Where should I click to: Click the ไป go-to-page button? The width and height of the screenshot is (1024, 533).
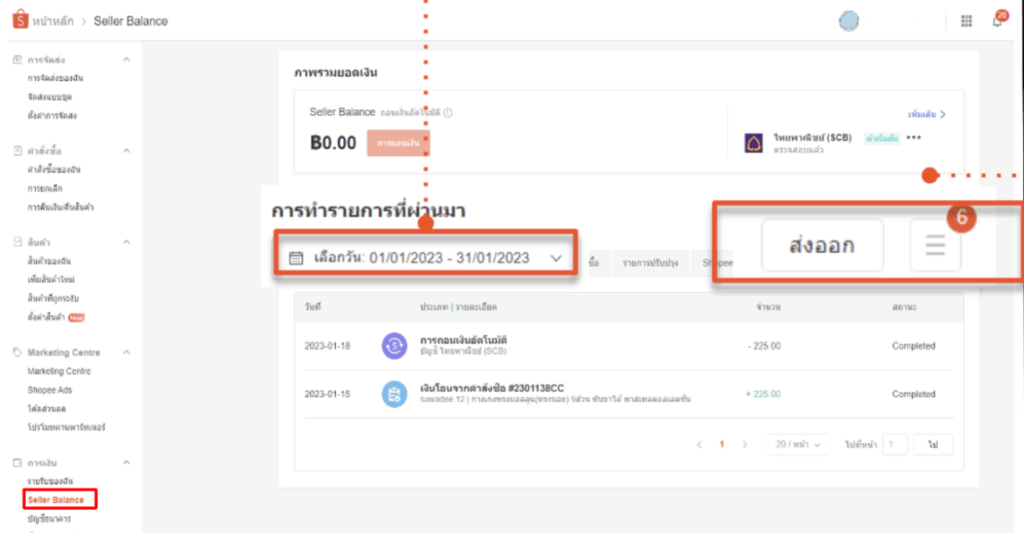tap(933, 444)
